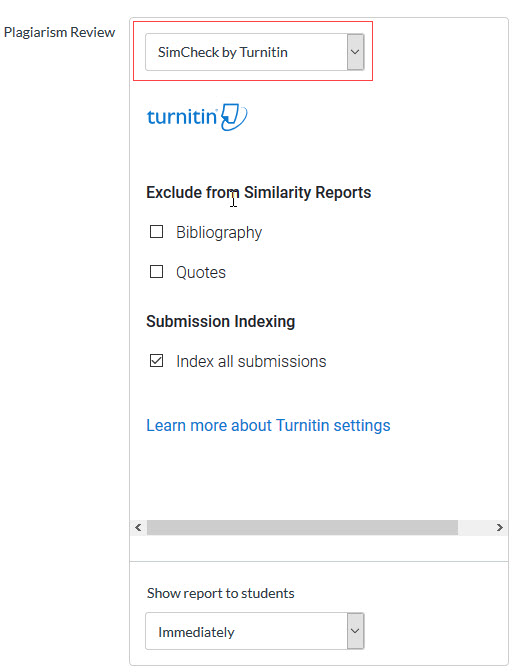Click the Plagiarism Review dropdown arrow

[355, 52]
